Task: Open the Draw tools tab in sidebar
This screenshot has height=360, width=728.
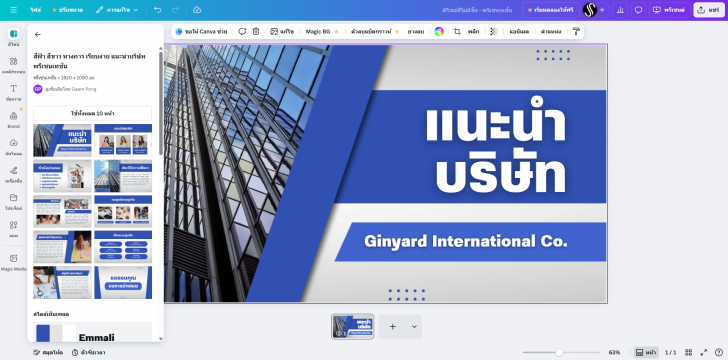Action: pos(13,174)
